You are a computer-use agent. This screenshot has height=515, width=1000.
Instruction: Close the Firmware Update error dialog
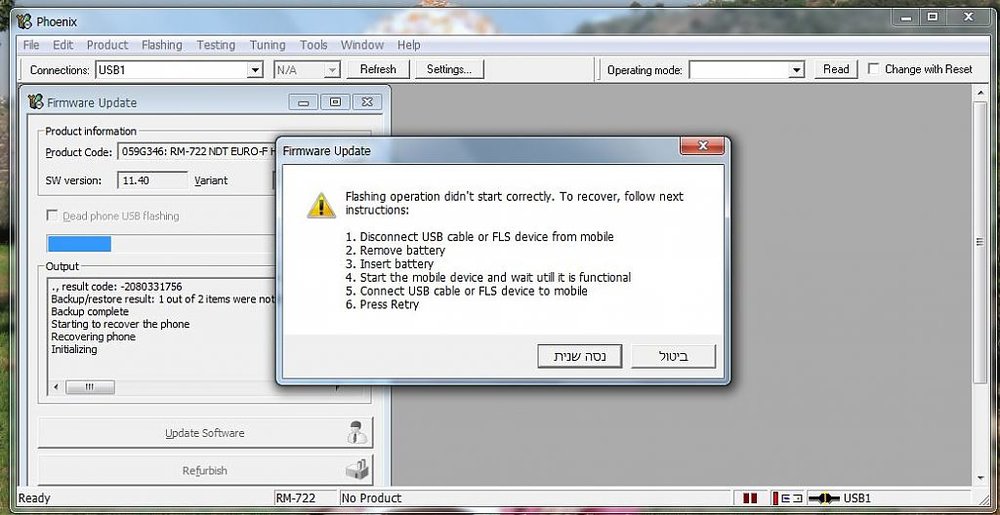coord(702,146)
